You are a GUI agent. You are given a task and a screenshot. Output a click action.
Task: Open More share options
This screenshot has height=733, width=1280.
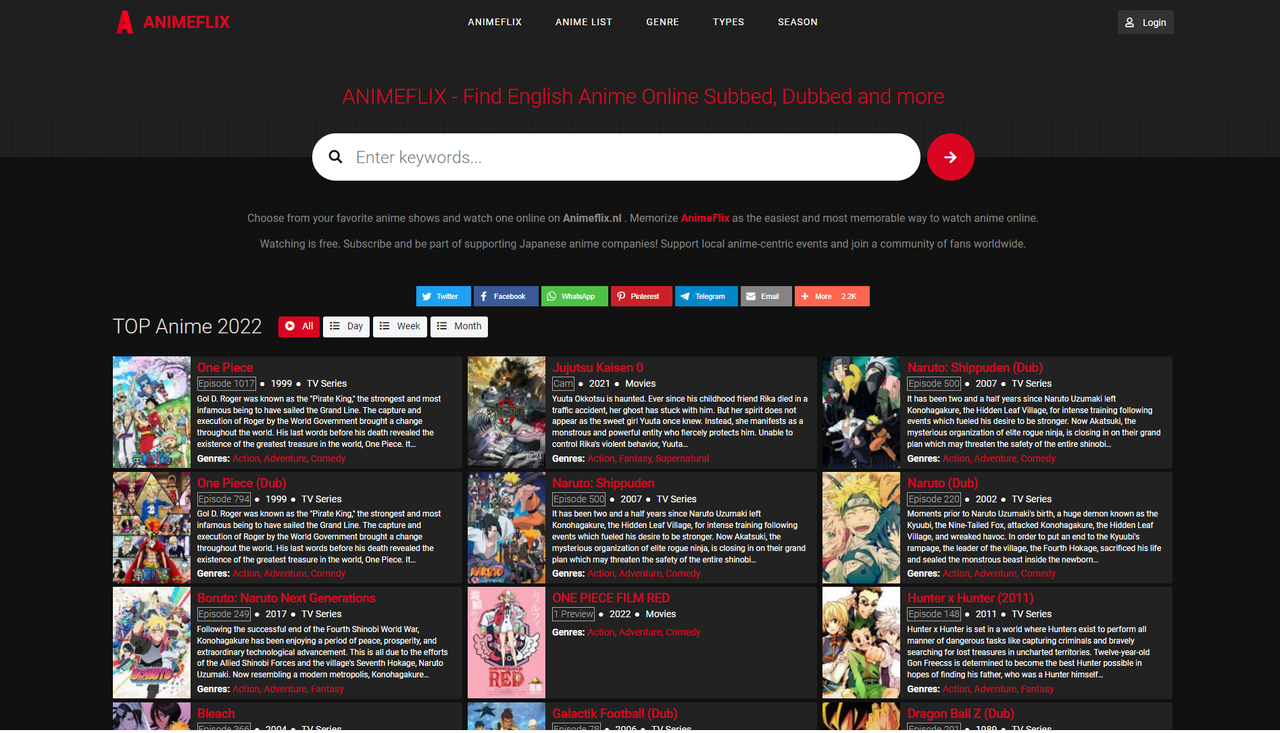coord(832,296)
